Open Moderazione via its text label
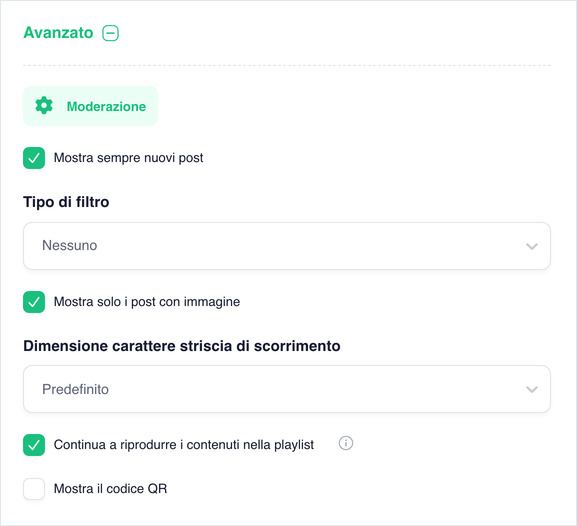This screenshot has width=577, height=526. 106,106
